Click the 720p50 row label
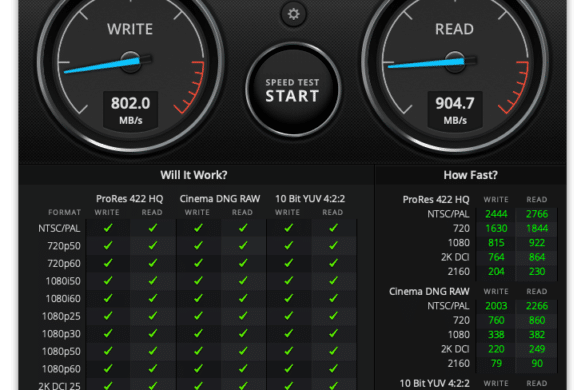 pos(64,246)
